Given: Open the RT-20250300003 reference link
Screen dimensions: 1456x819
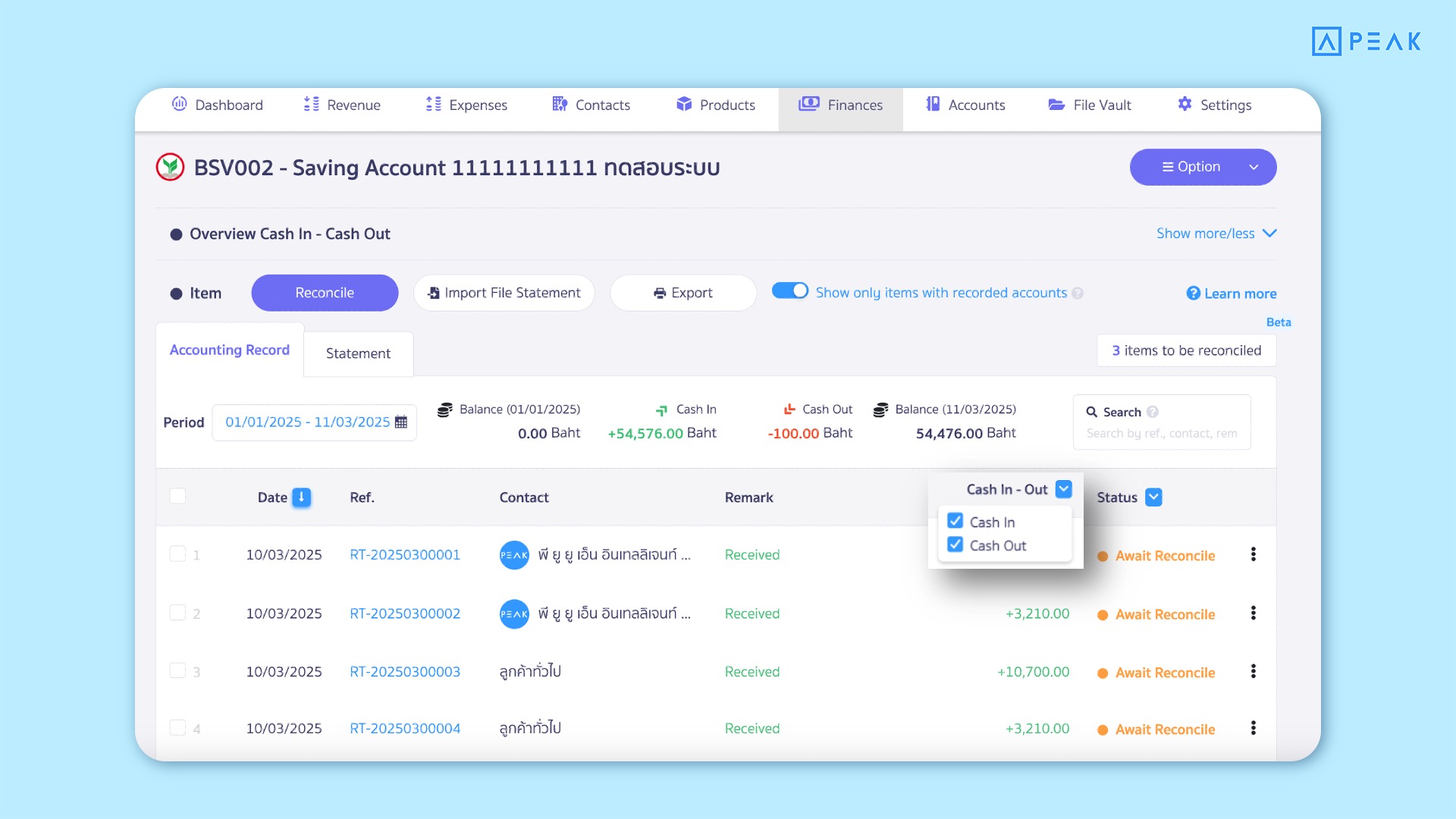Looking at the screenshot, I should 405,672.
